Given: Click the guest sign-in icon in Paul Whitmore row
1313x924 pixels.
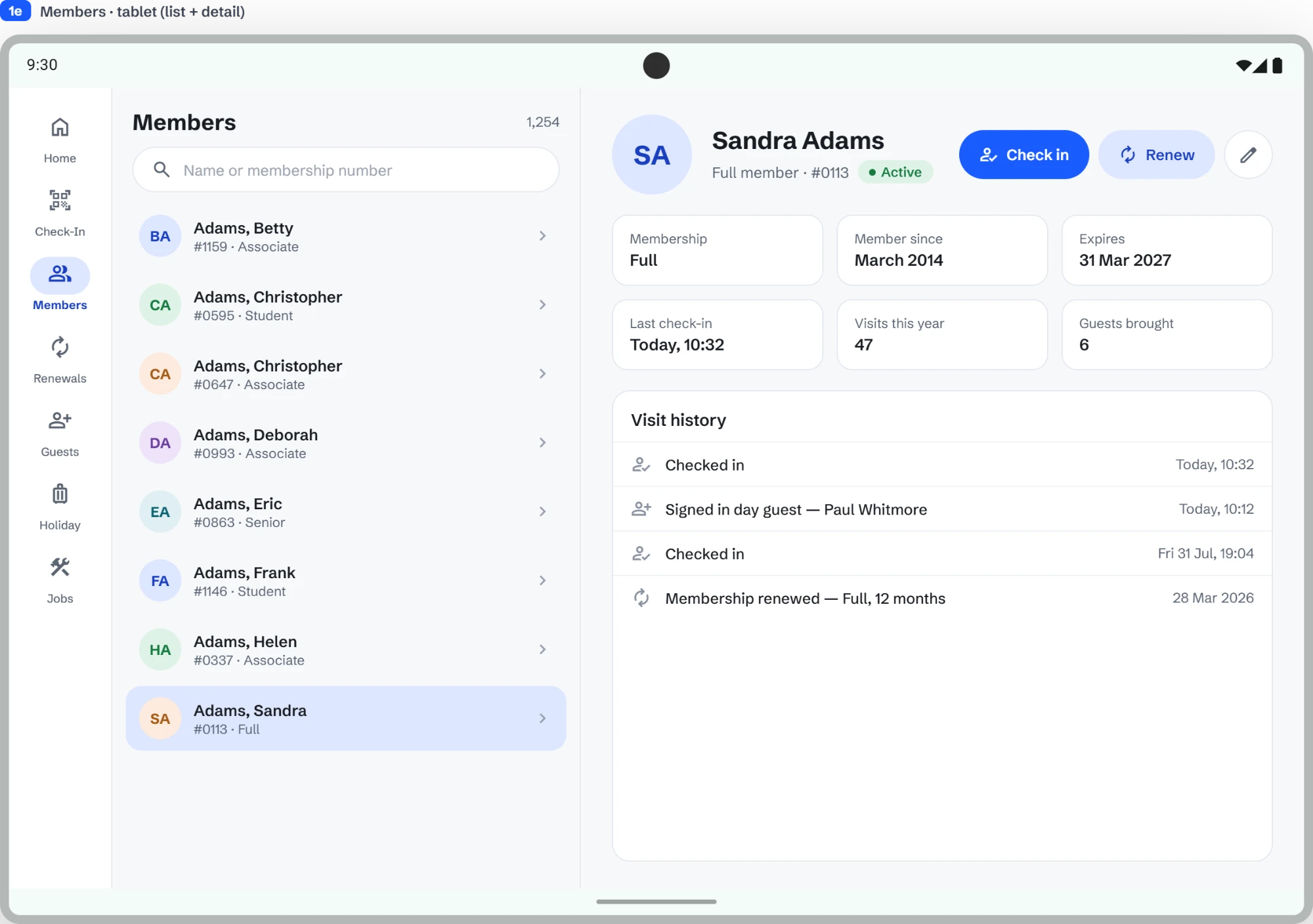Looking at the screenshot, I should point(641,509).
